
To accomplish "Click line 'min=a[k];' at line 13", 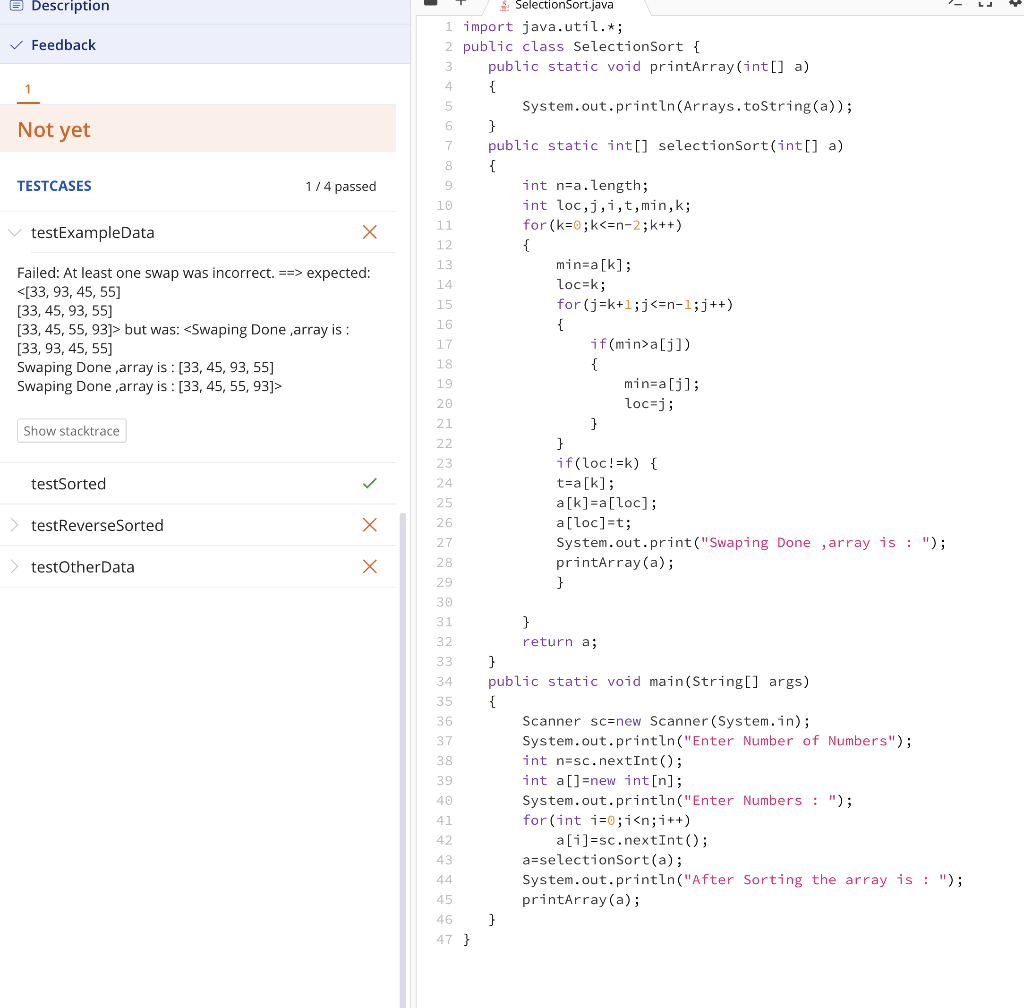I will [594, 265].
